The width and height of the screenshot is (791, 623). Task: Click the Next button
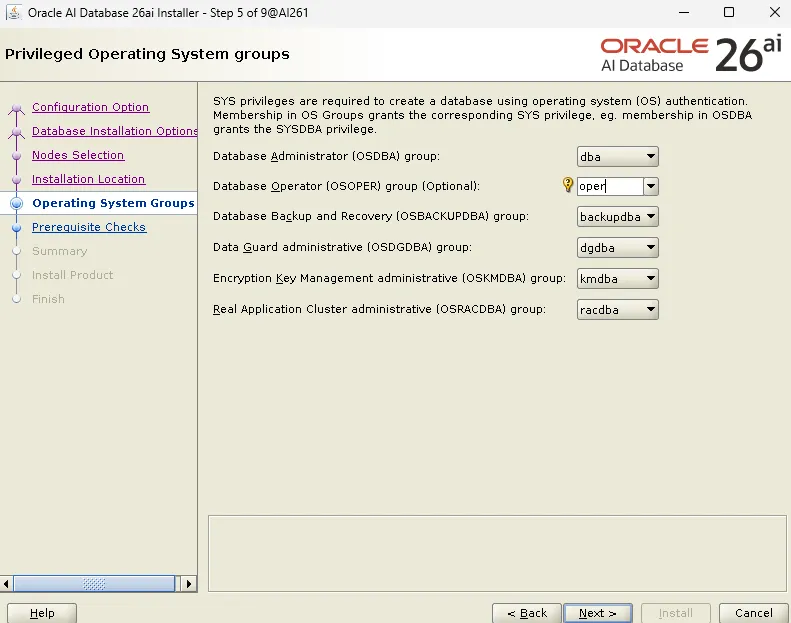[598, 613]
